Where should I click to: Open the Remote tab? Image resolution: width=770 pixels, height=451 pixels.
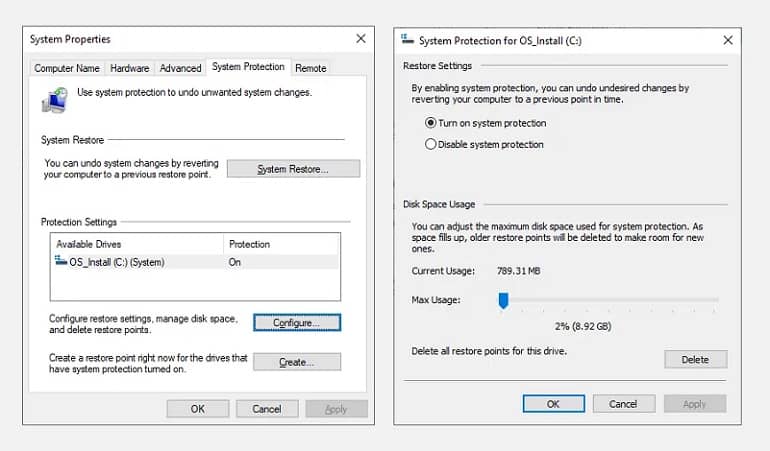(x=311, y=68)
